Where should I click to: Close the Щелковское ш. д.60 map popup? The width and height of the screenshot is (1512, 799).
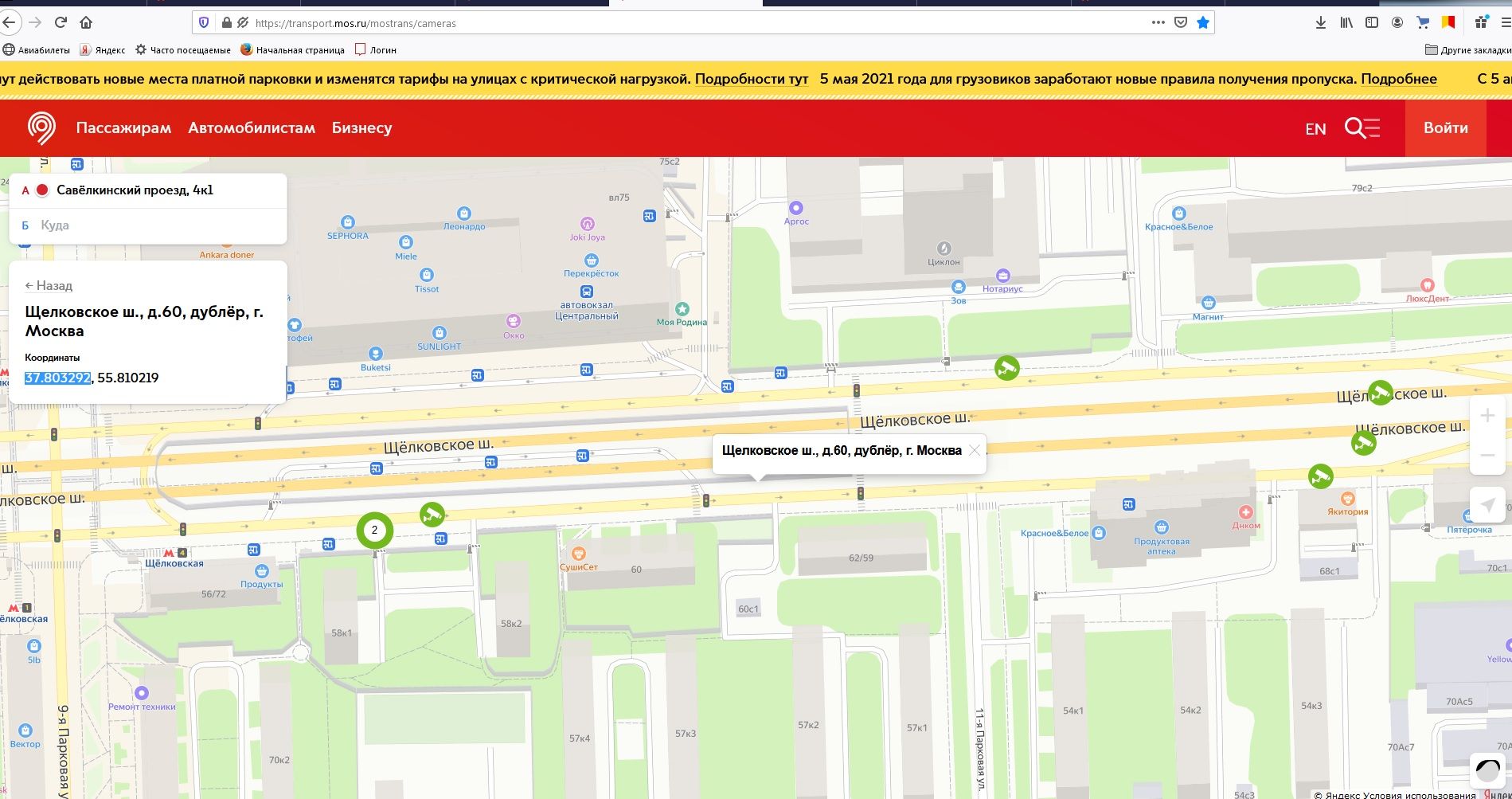point(974,450)
